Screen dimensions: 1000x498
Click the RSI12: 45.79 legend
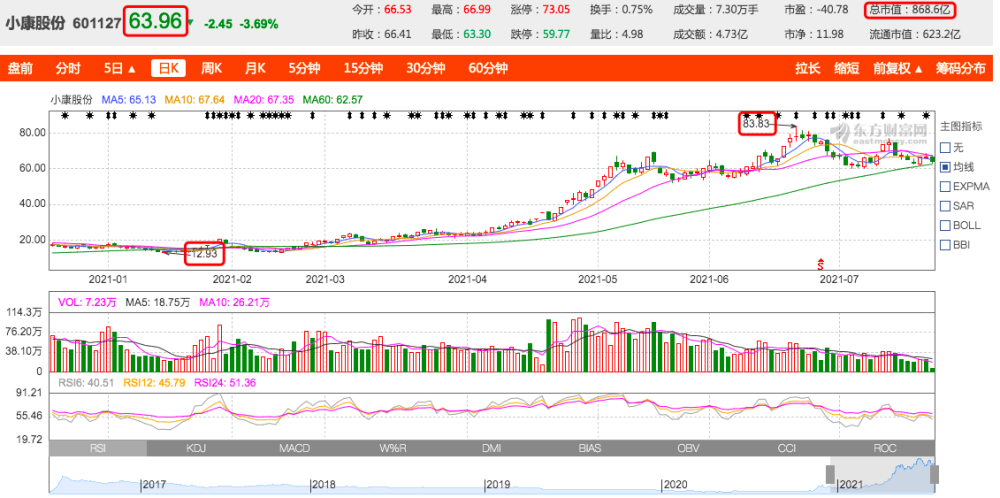(156, 383)
